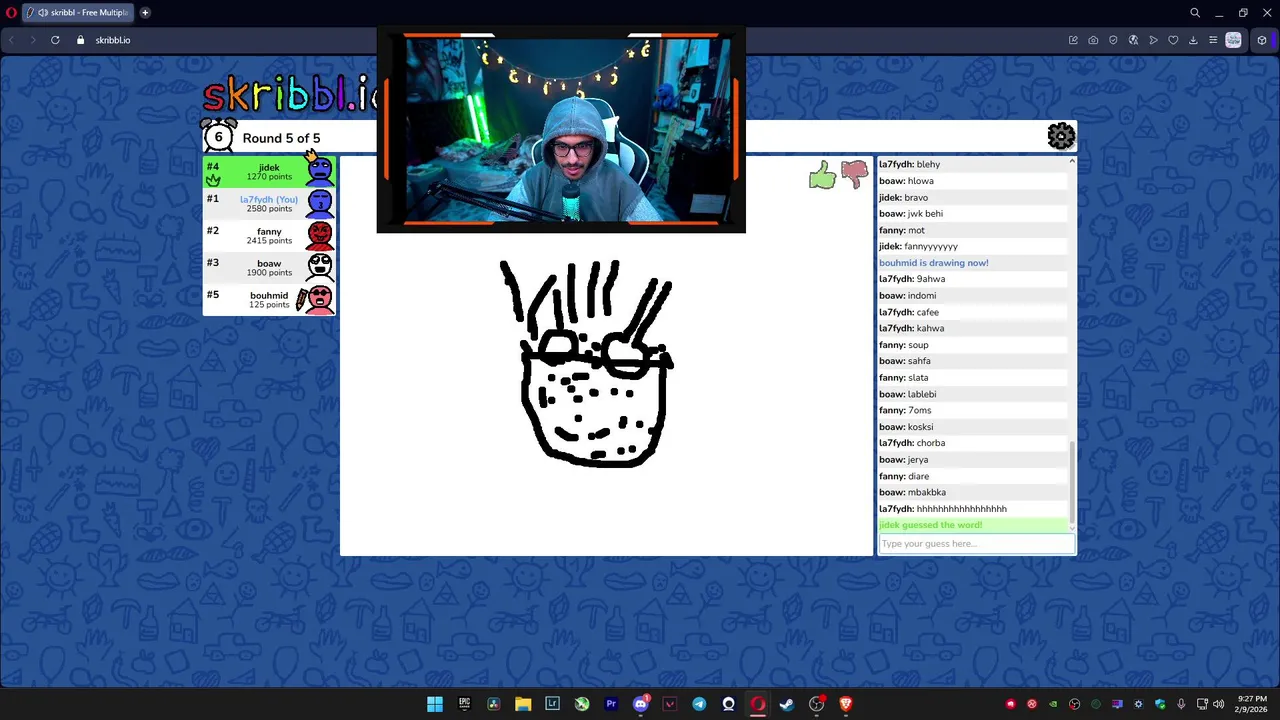The height and width of the screenshot is (720, 1280).
Task: Open browser tab search magnifier
Action: click(1195, 13)
